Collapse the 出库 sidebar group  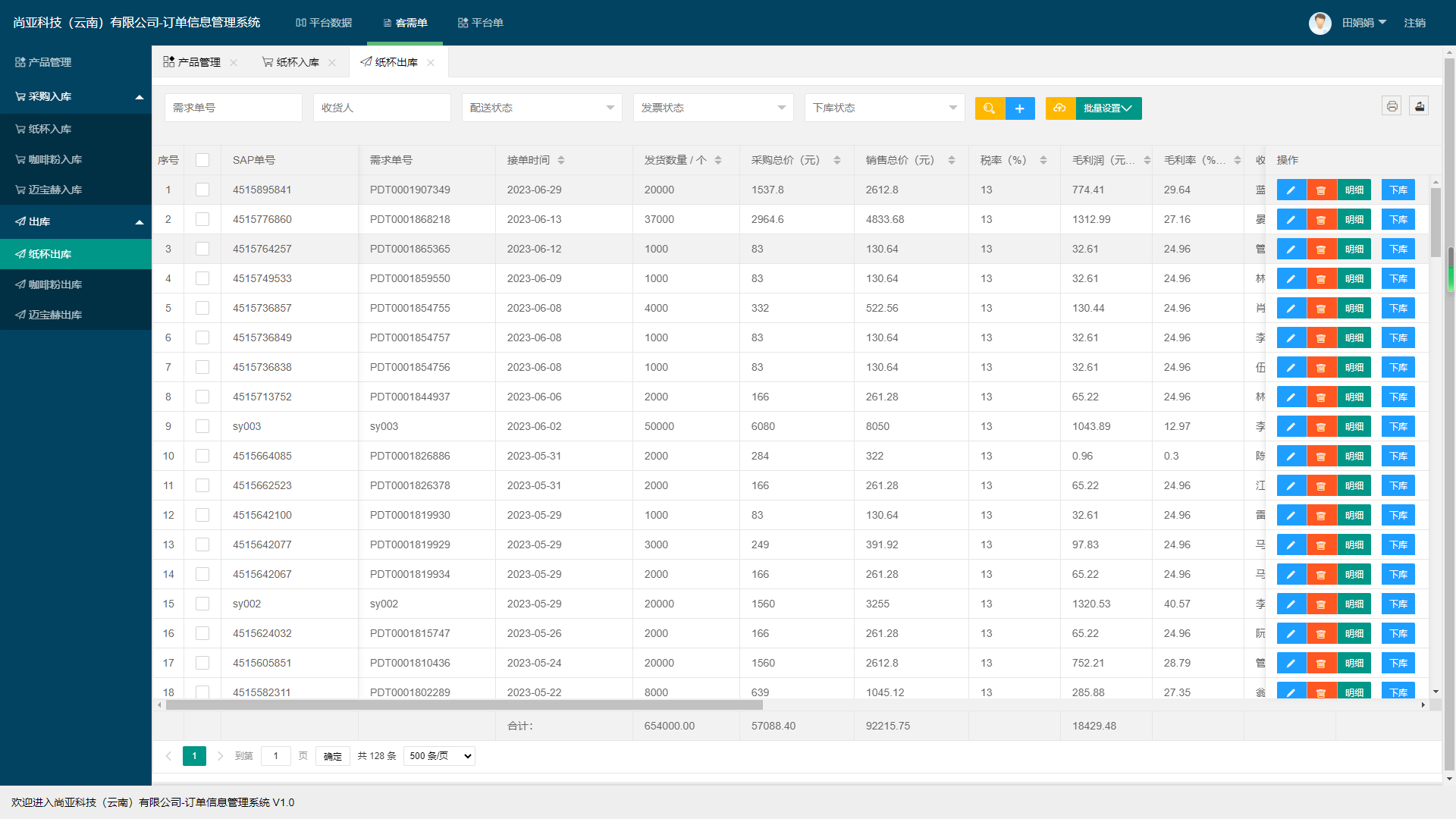click(x=76, y=221)
